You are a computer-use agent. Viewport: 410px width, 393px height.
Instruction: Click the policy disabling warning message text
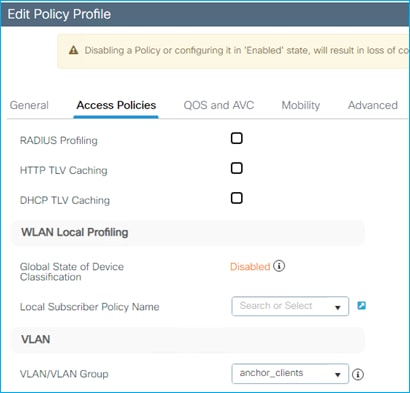pos(246,50)
